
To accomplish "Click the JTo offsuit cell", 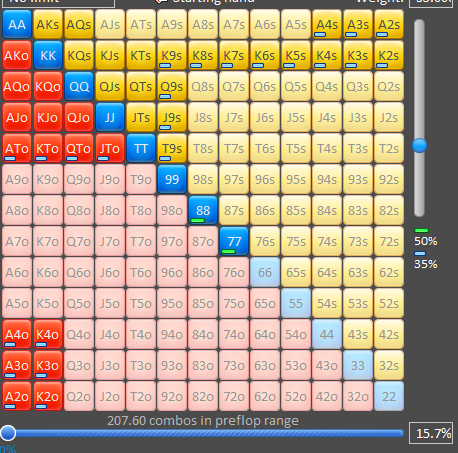I will click(110, 148).
